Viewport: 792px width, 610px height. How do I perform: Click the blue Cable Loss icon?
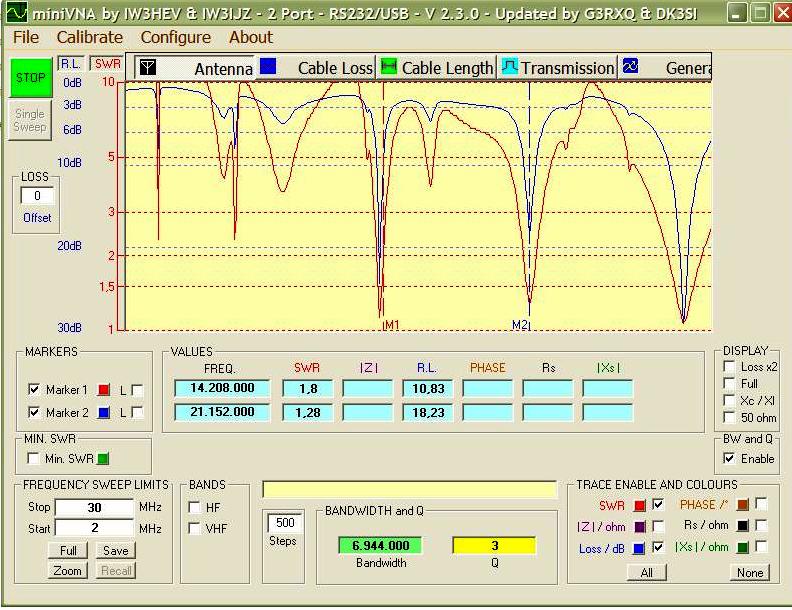(x=268, y=67)
